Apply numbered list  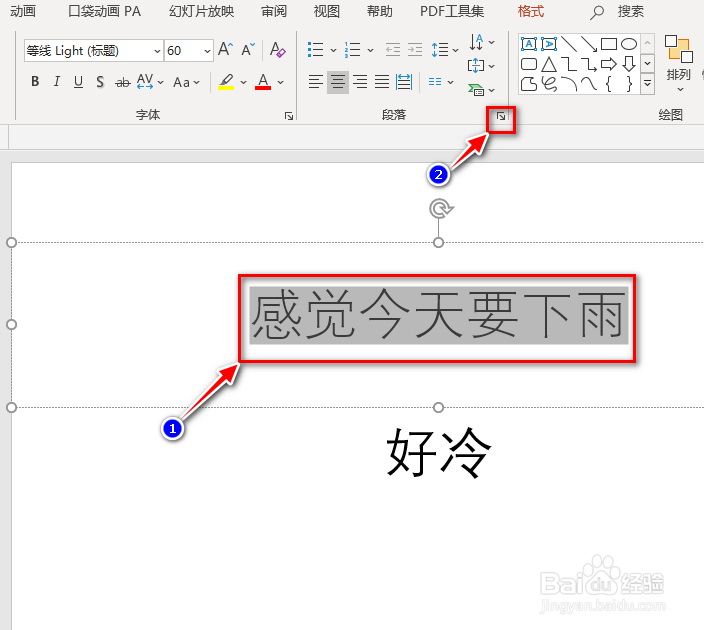tap(352, 49)
